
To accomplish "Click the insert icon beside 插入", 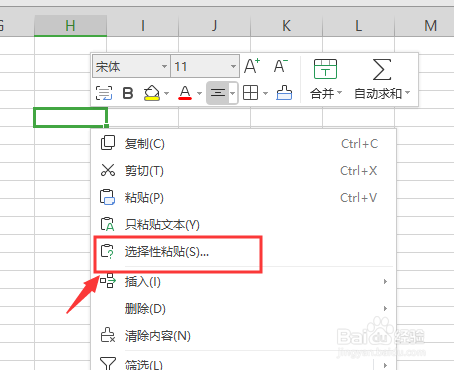I will tap(108, 281).
